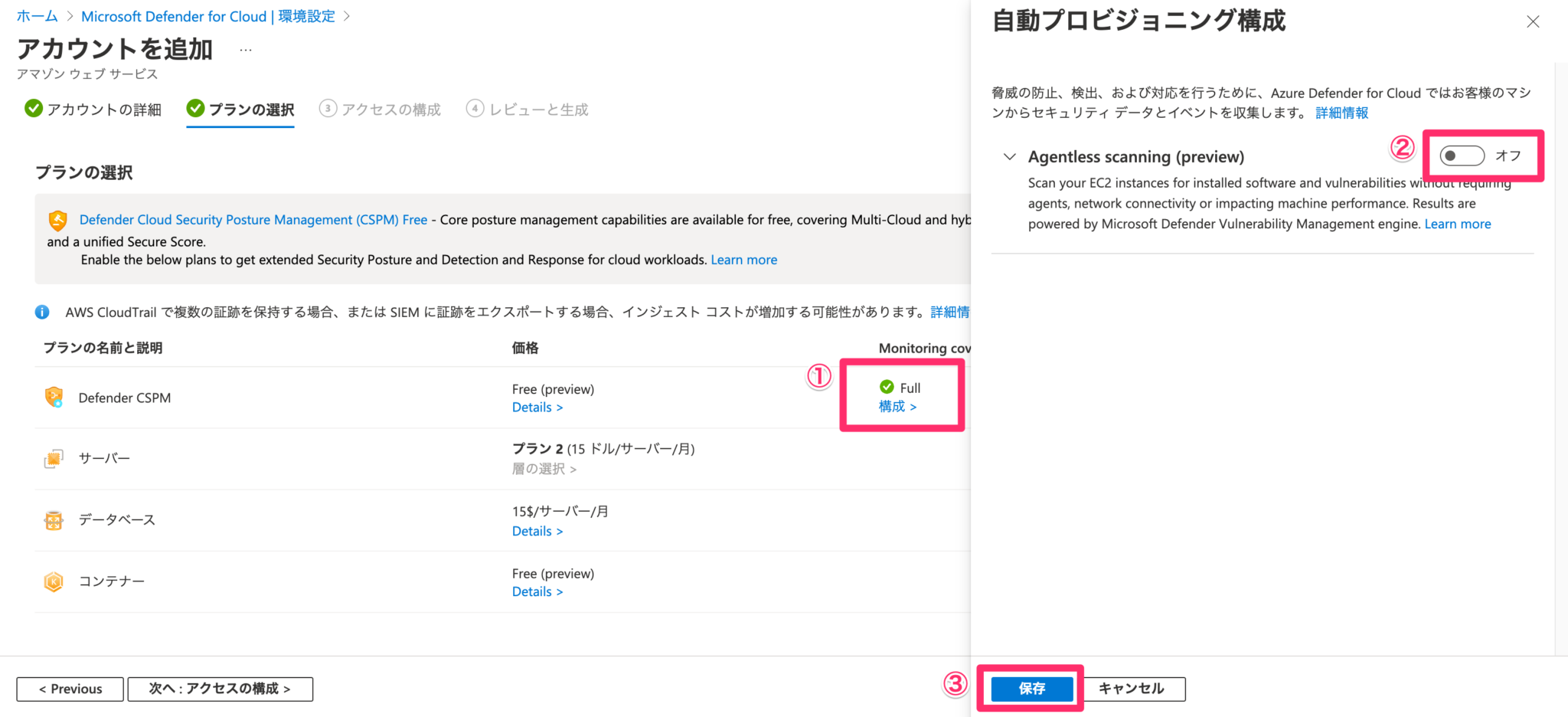Click the 保存 button
The width and height of the screenshot is (1568, 717).
(x=1031, y=689)
